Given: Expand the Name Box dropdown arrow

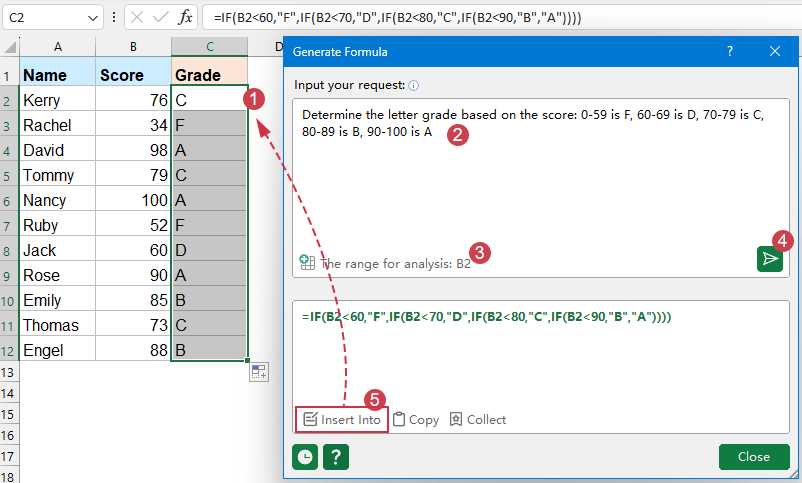Looking at the screenshot, I should 93,17.
